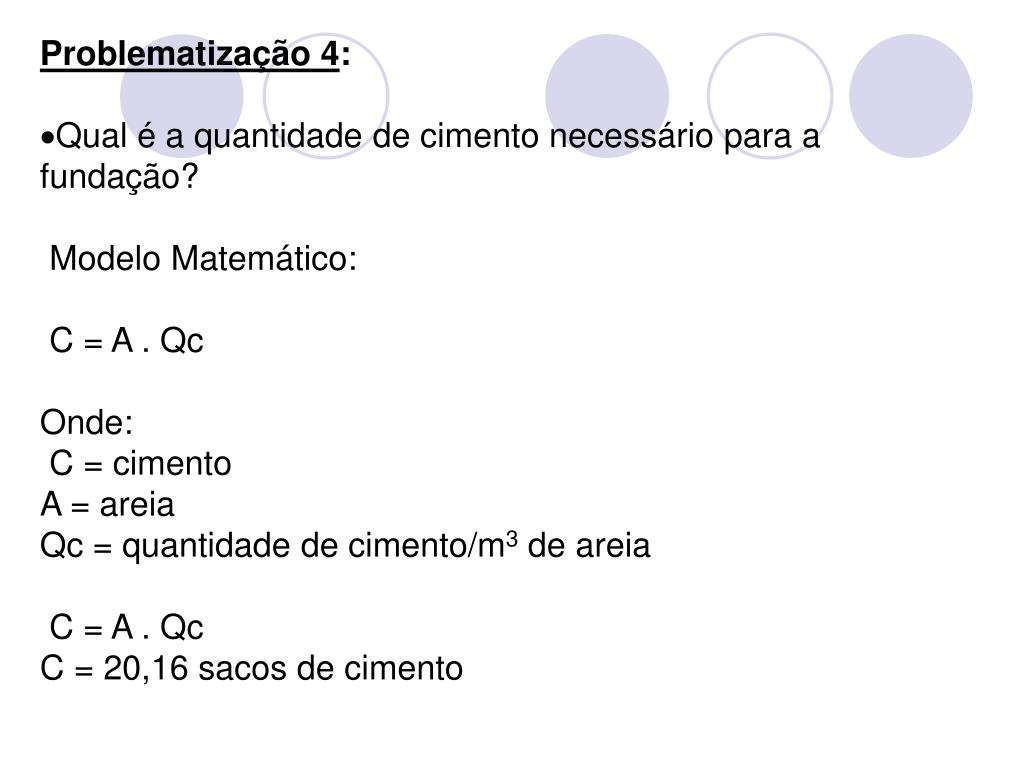Click the first outlined empty circle
The width and height of the screenshot is (1024, 768).
pos(326,96)
